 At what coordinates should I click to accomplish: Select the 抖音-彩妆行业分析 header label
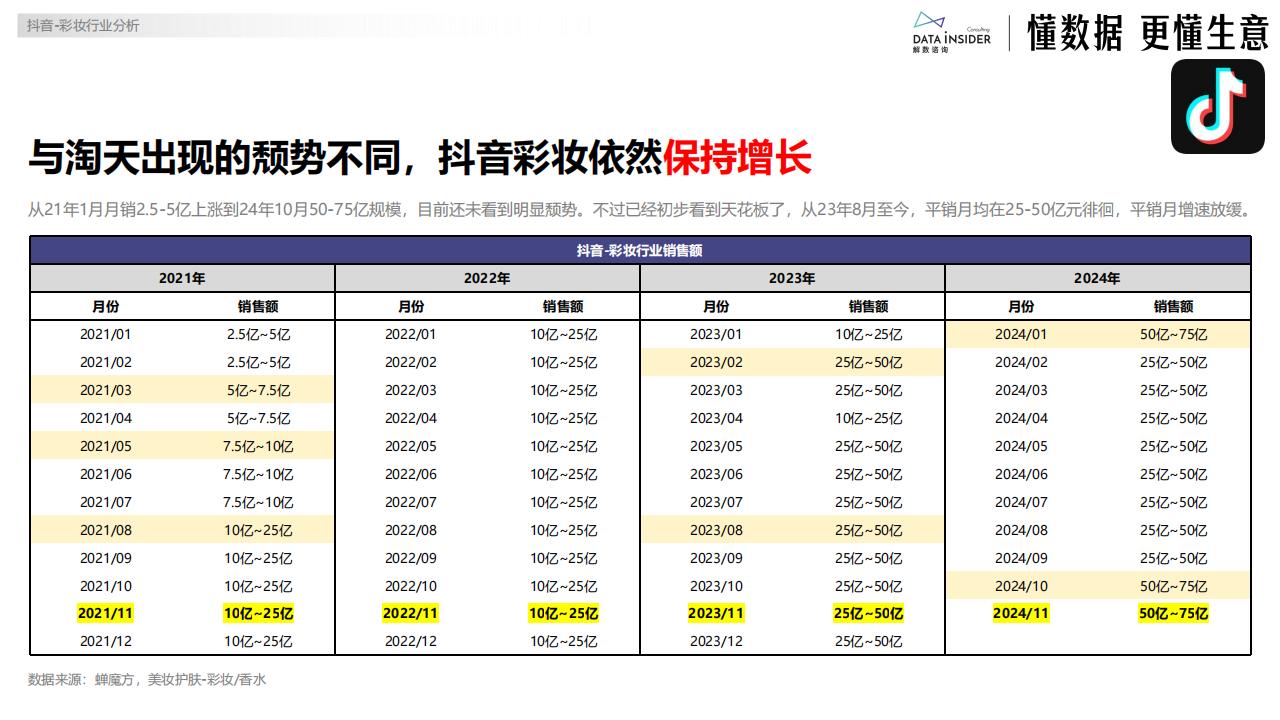[83, 26]
